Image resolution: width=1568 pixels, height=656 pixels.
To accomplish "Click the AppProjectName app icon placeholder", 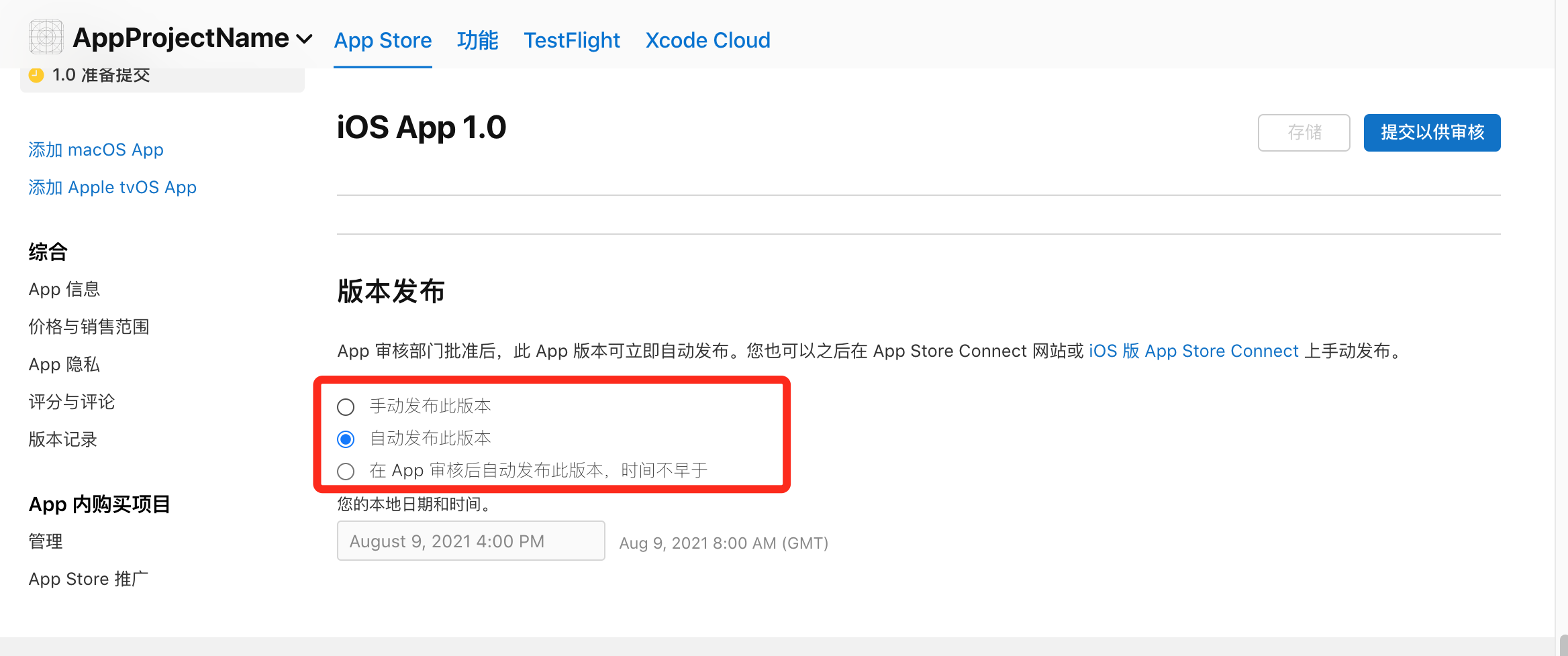I will click(46, 37).
